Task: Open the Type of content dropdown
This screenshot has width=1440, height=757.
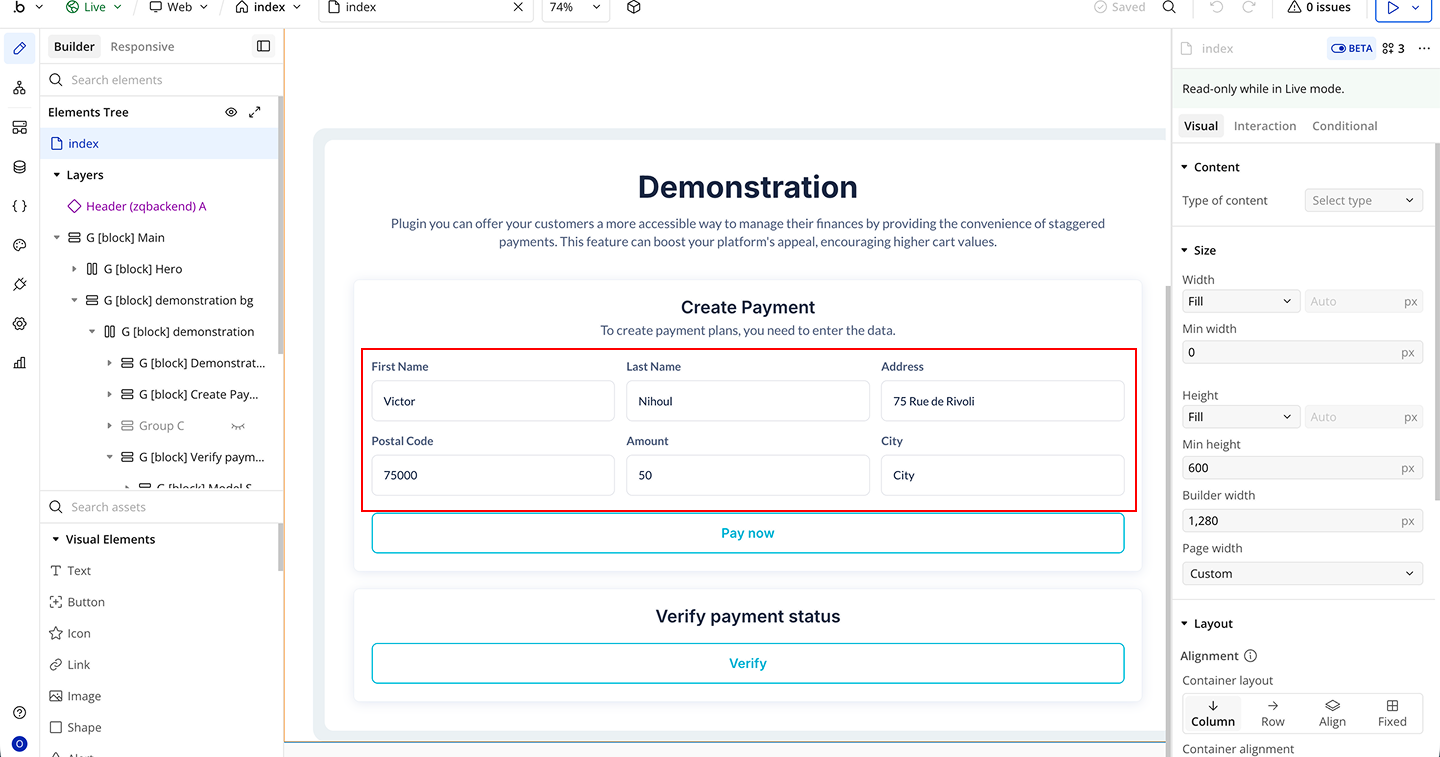Action: click(x=1363, y=200)
